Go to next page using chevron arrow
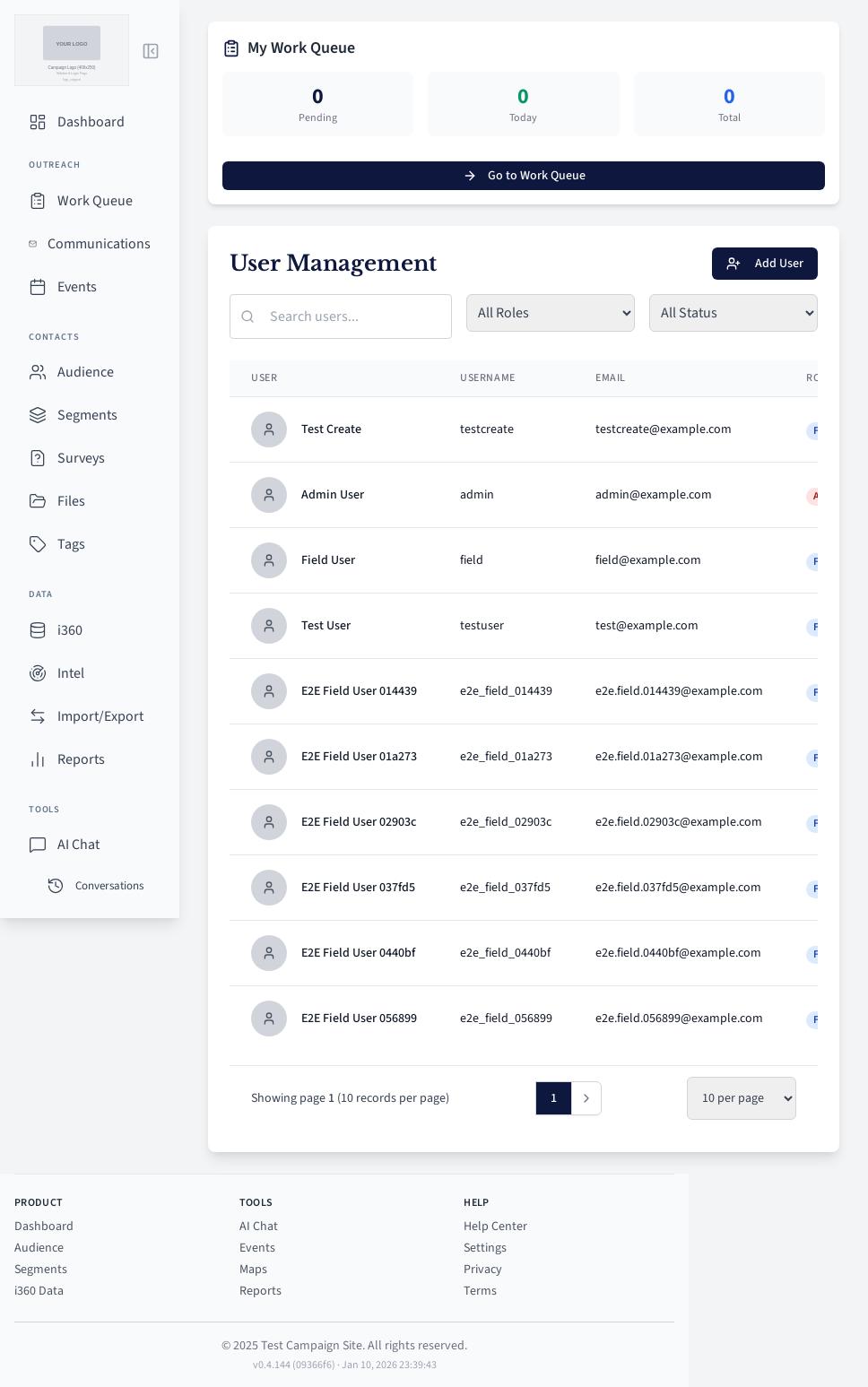 tap(586, 1098)
